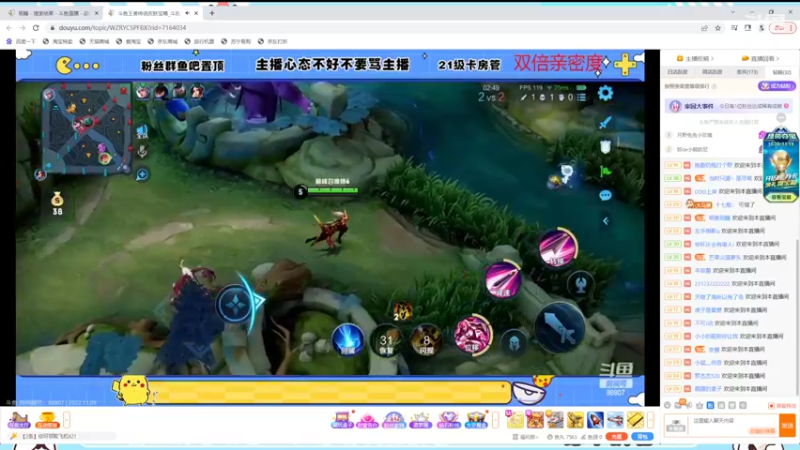Collapse the right-side panel with left chevron
Screen dimensions: 800x450
pyautogui.click(x=606, y=221)
